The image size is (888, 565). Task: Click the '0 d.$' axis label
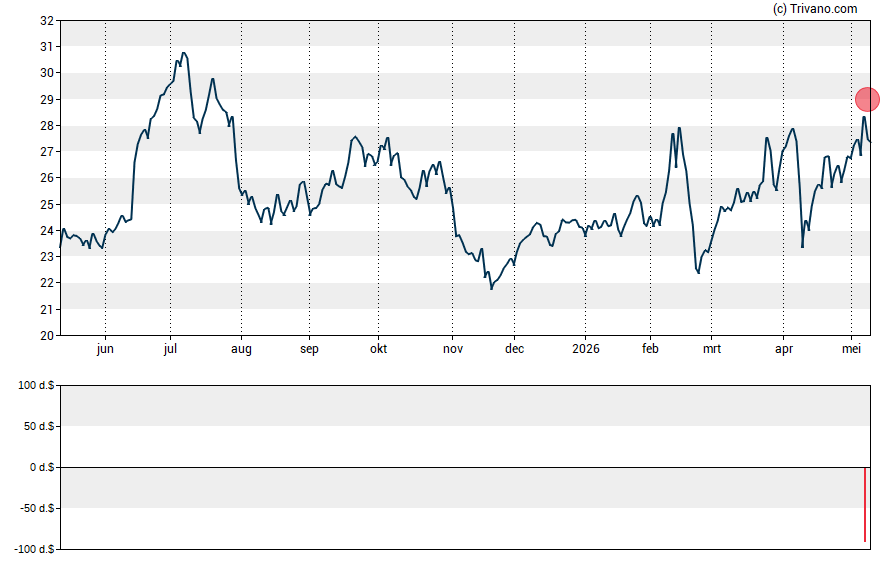coord(42,467)
